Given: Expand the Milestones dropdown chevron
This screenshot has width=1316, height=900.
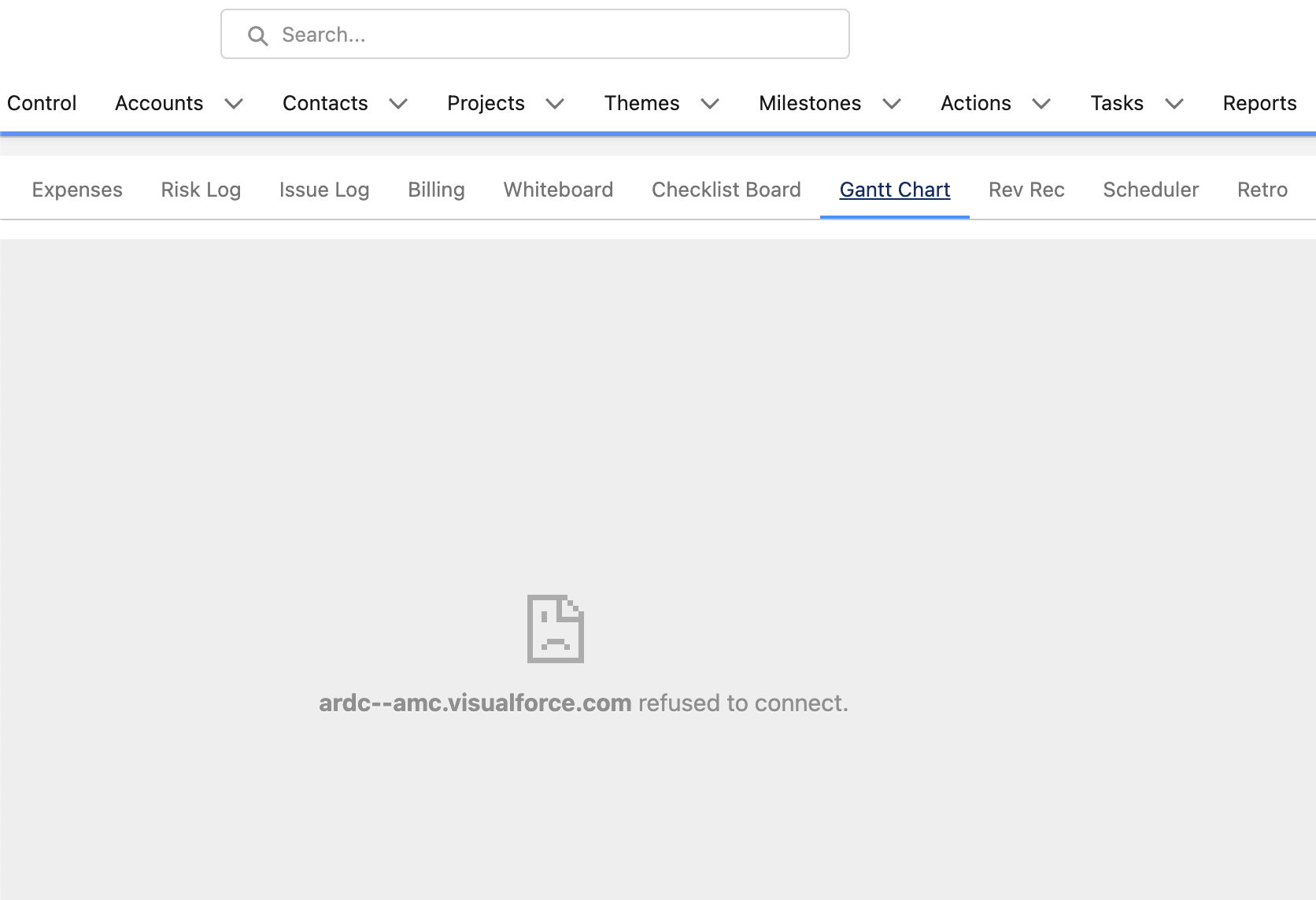Looking at the screenshot, I should [x=892, y=104].
